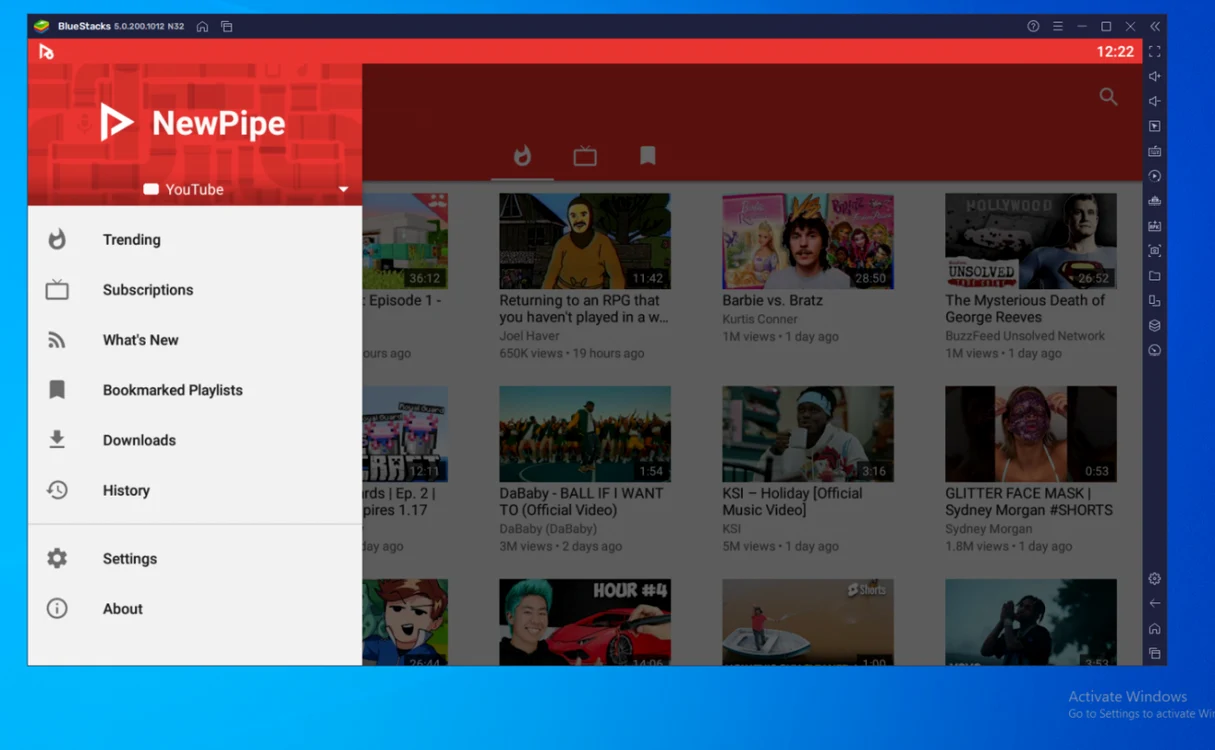This screenshot has width=1215, height=750.
Task: Click NewPipe icon in Android status bar
Action: click(x=46, y=51)
